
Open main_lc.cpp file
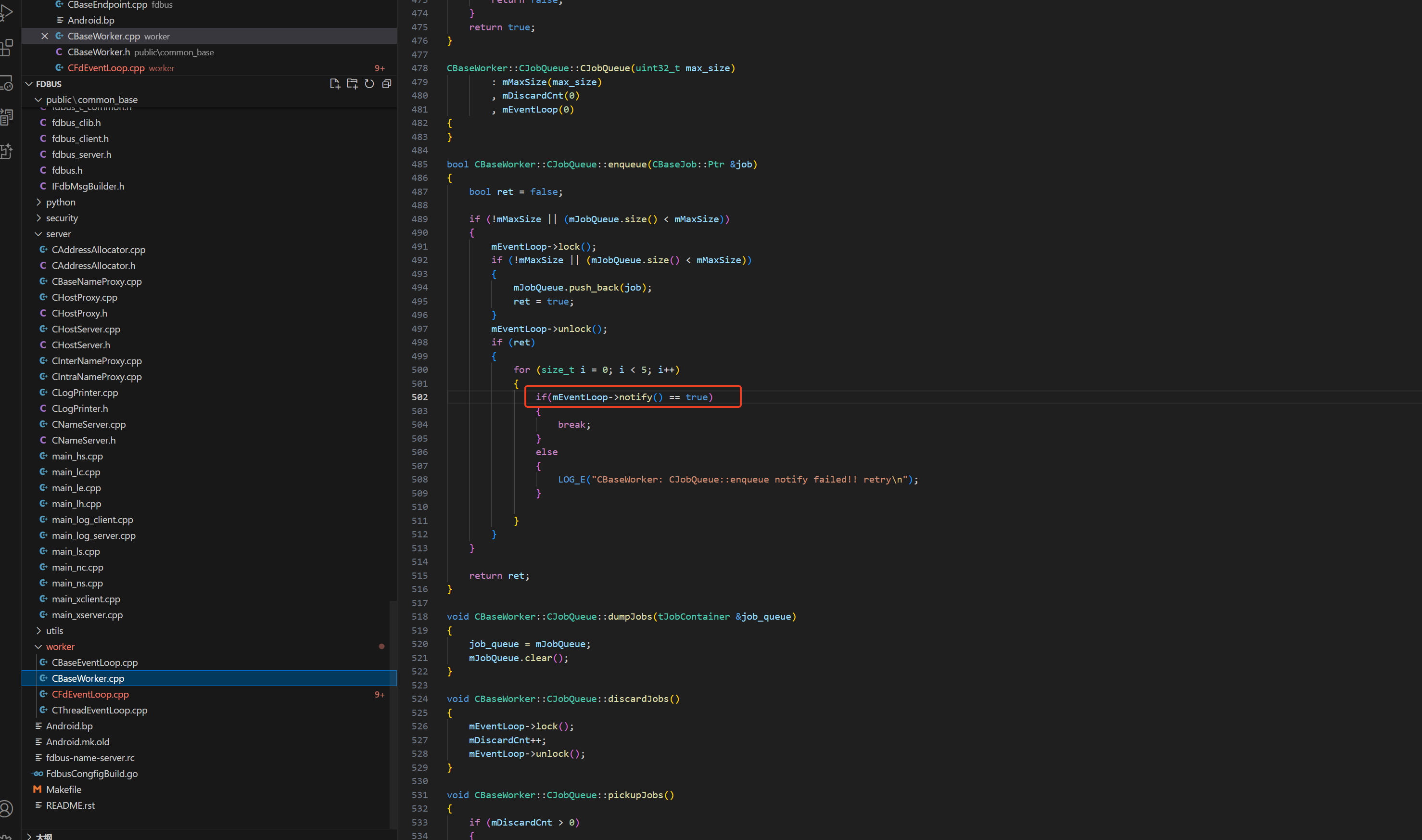pos(209,471)
